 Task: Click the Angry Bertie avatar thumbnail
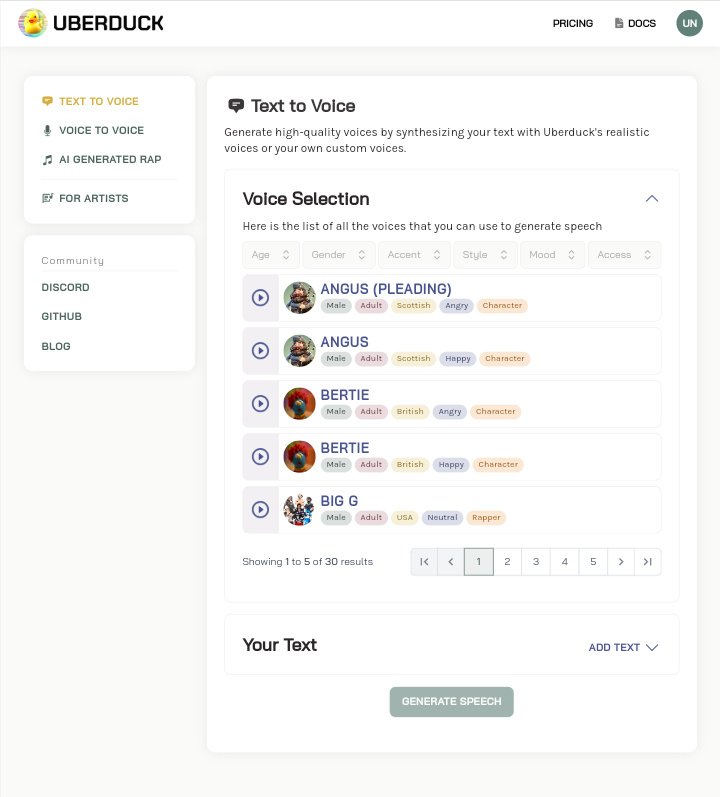pos(299,404)
